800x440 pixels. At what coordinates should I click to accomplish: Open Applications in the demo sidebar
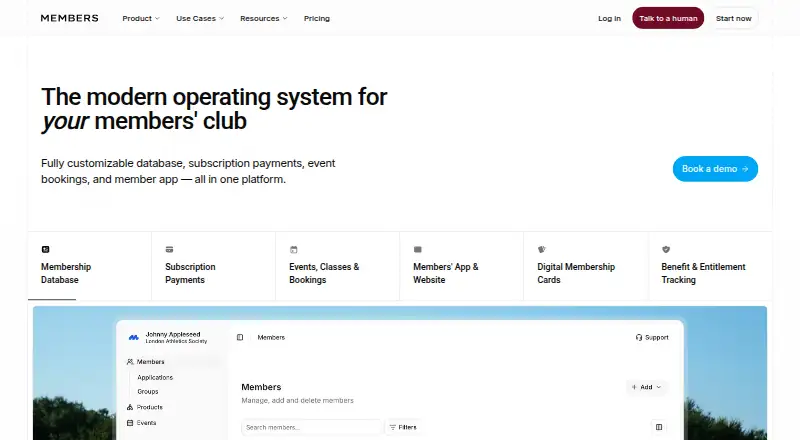click(155, 378)
